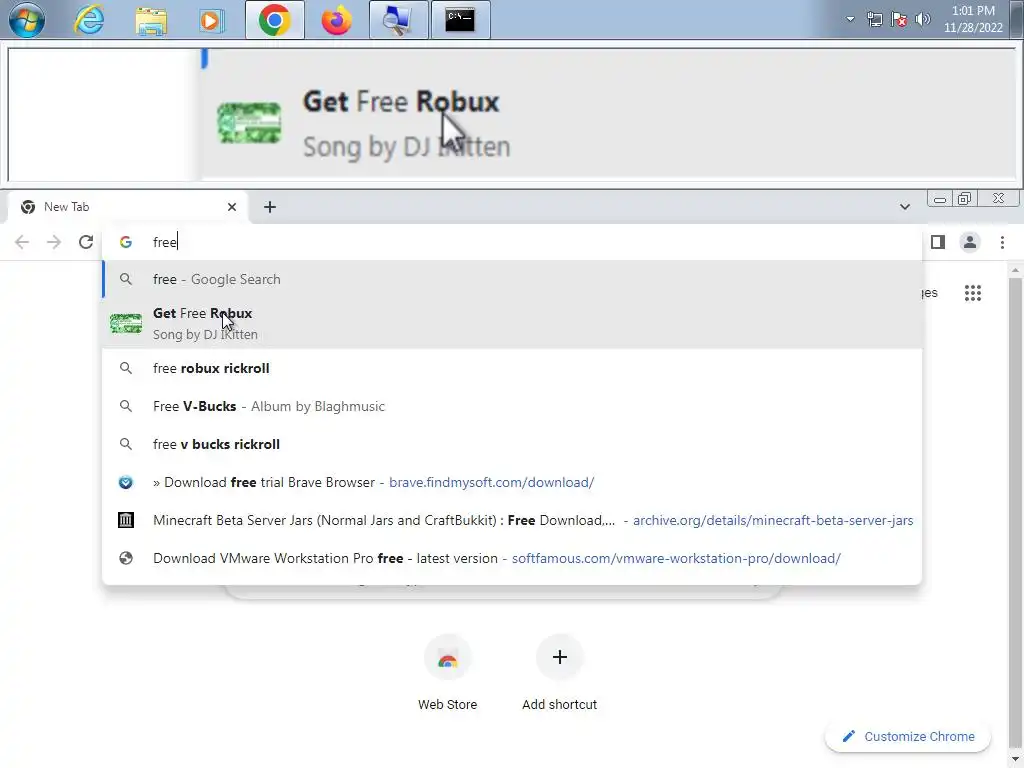This screenshot has width=1024, height=768.
Task: Open the Windows Start orb
Action: tap(27, 20)
